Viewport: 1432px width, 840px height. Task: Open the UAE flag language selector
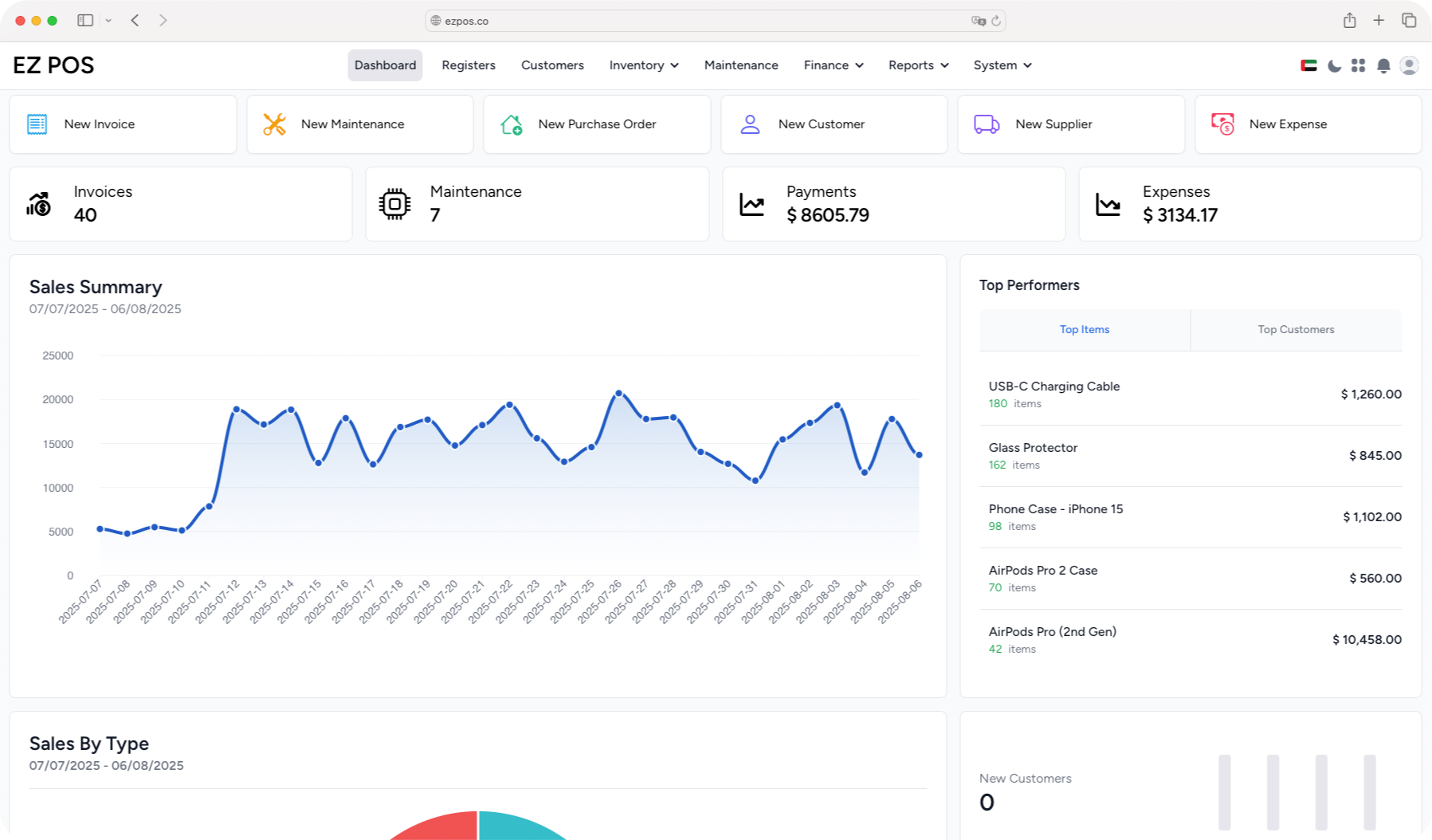(x=1308, y=65)
